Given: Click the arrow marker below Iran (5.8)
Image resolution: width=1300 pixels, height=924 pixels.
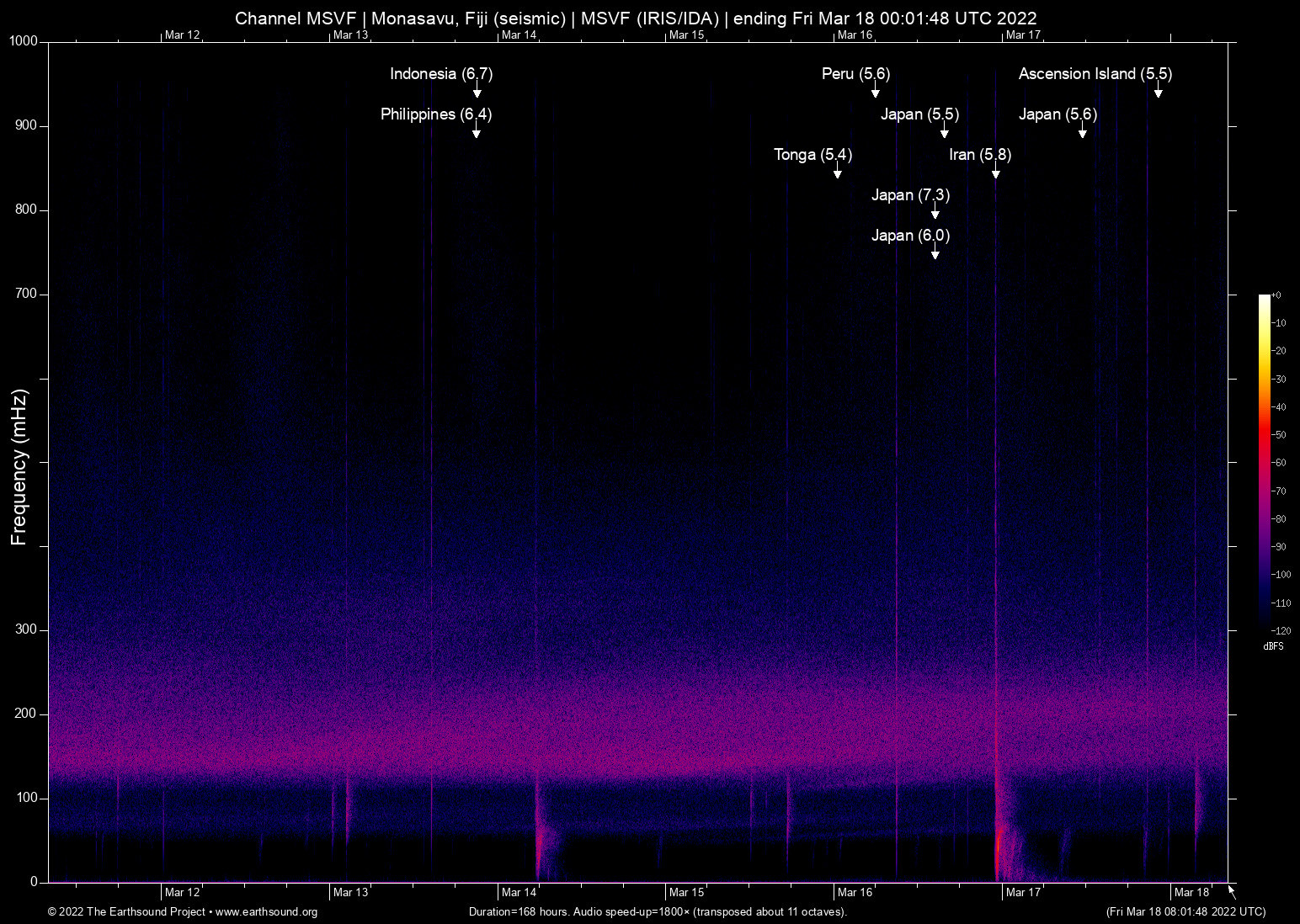Looking at the screenshot, I should click(x=995, y=172).
